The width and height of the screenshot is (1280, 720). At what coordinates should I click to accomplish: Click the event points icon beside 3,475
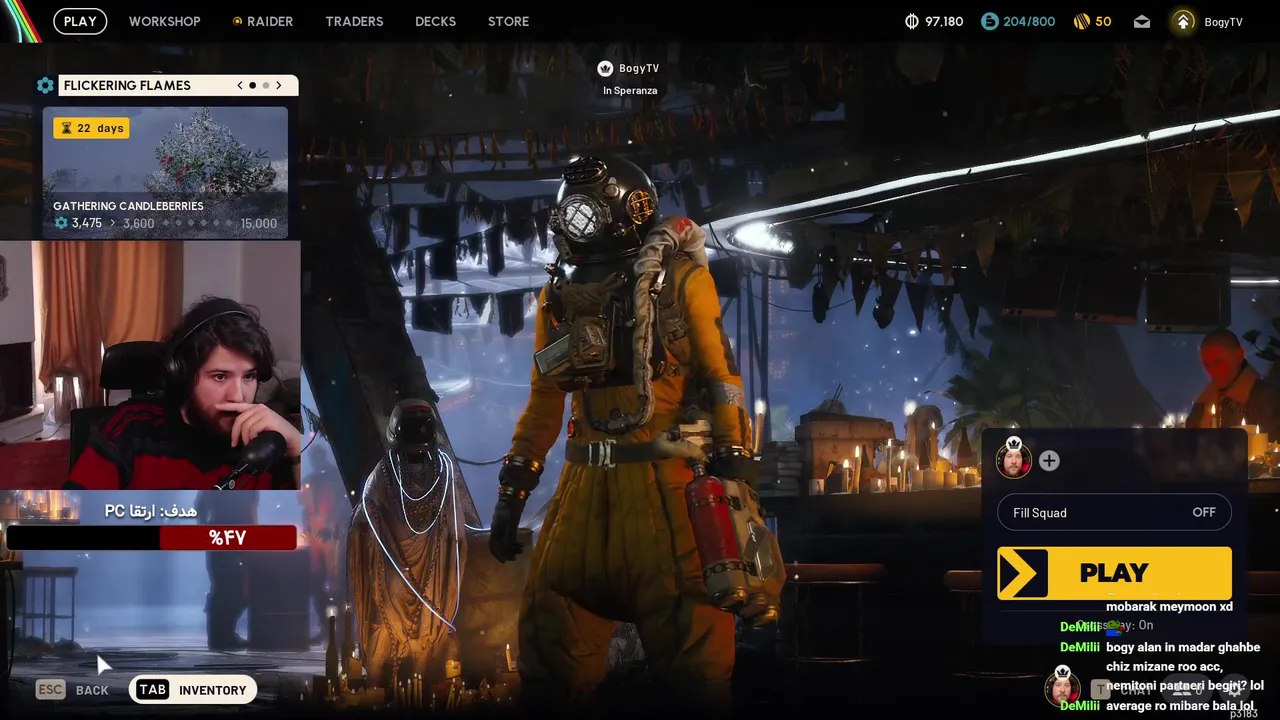61,223
